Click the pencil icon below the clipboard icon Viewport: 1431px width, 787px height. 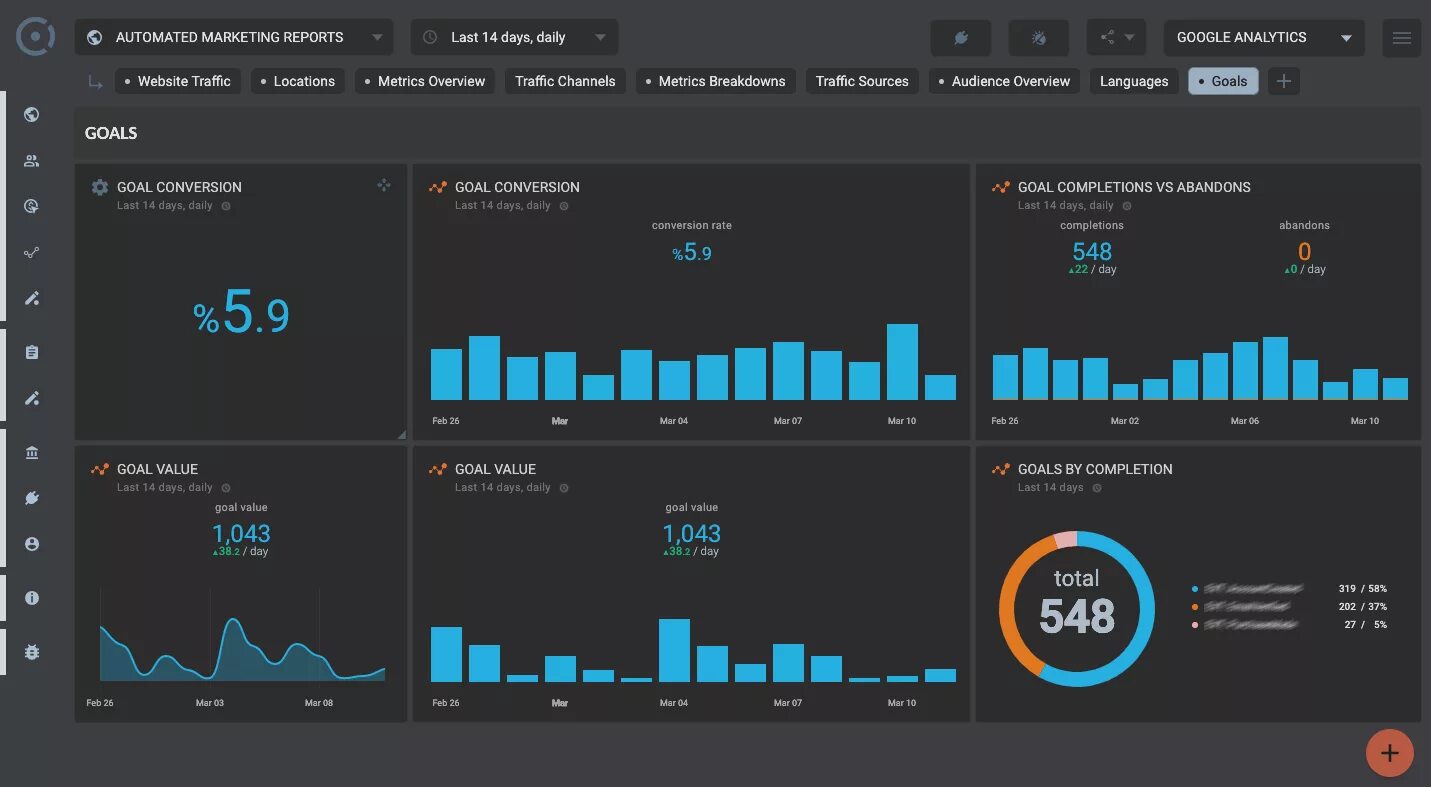[x=32, y=398]
